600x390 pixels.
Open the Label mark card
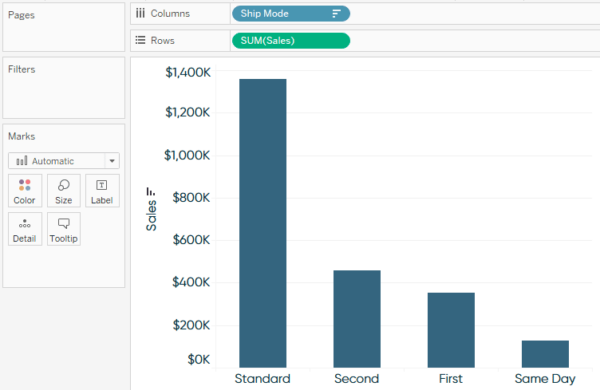[102, 191]
